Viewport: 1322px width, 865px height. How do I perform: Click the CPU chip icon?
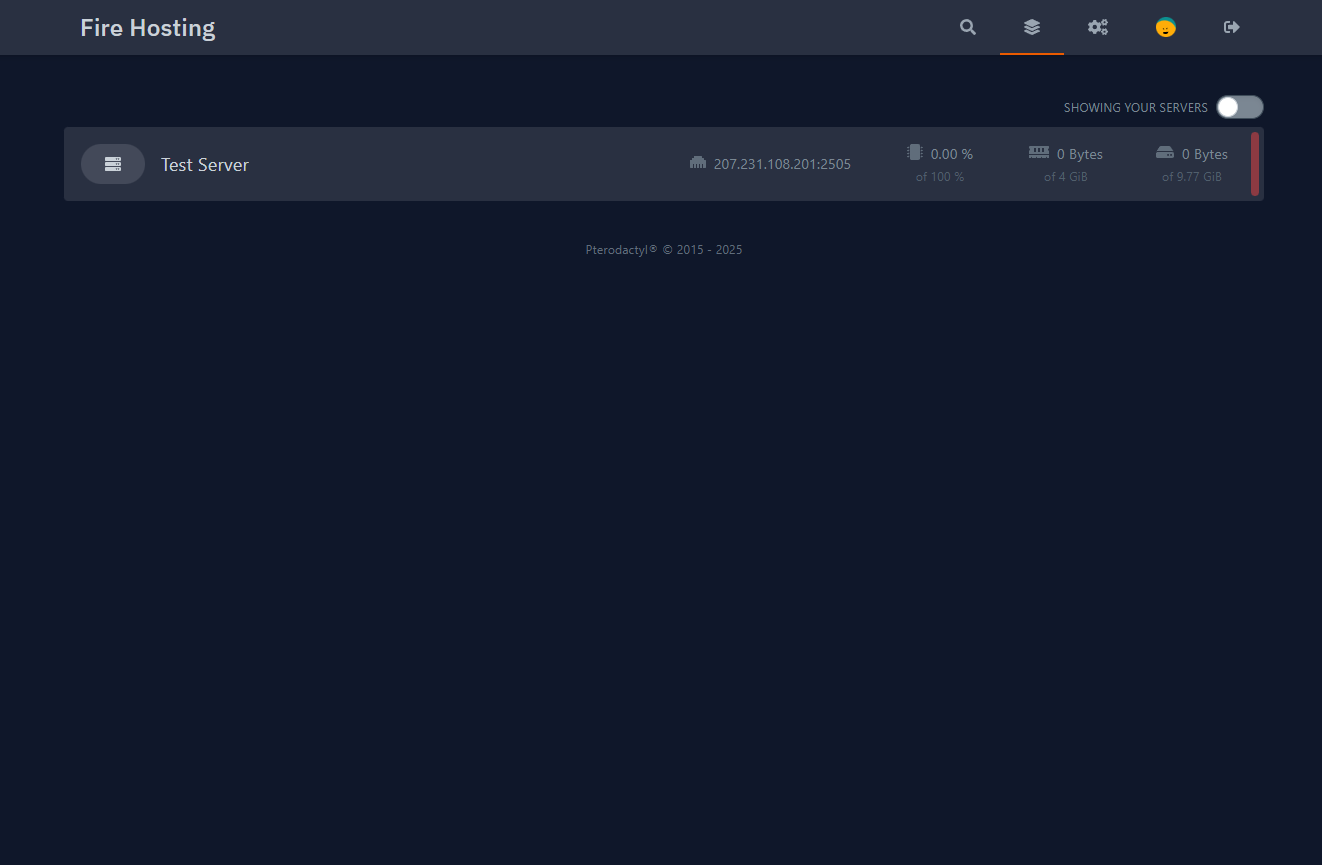(x=914, y=153)
